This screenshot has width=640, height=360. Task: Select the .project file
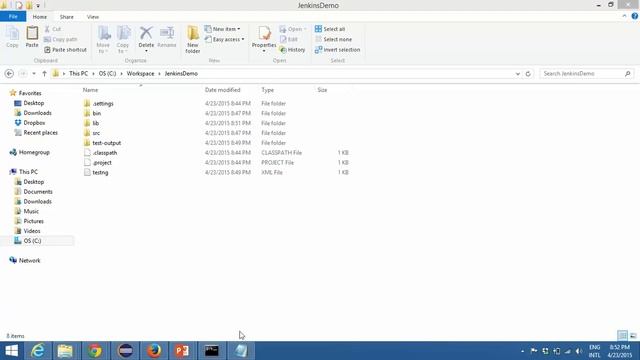pyautogui.click(x=102, y=162)
